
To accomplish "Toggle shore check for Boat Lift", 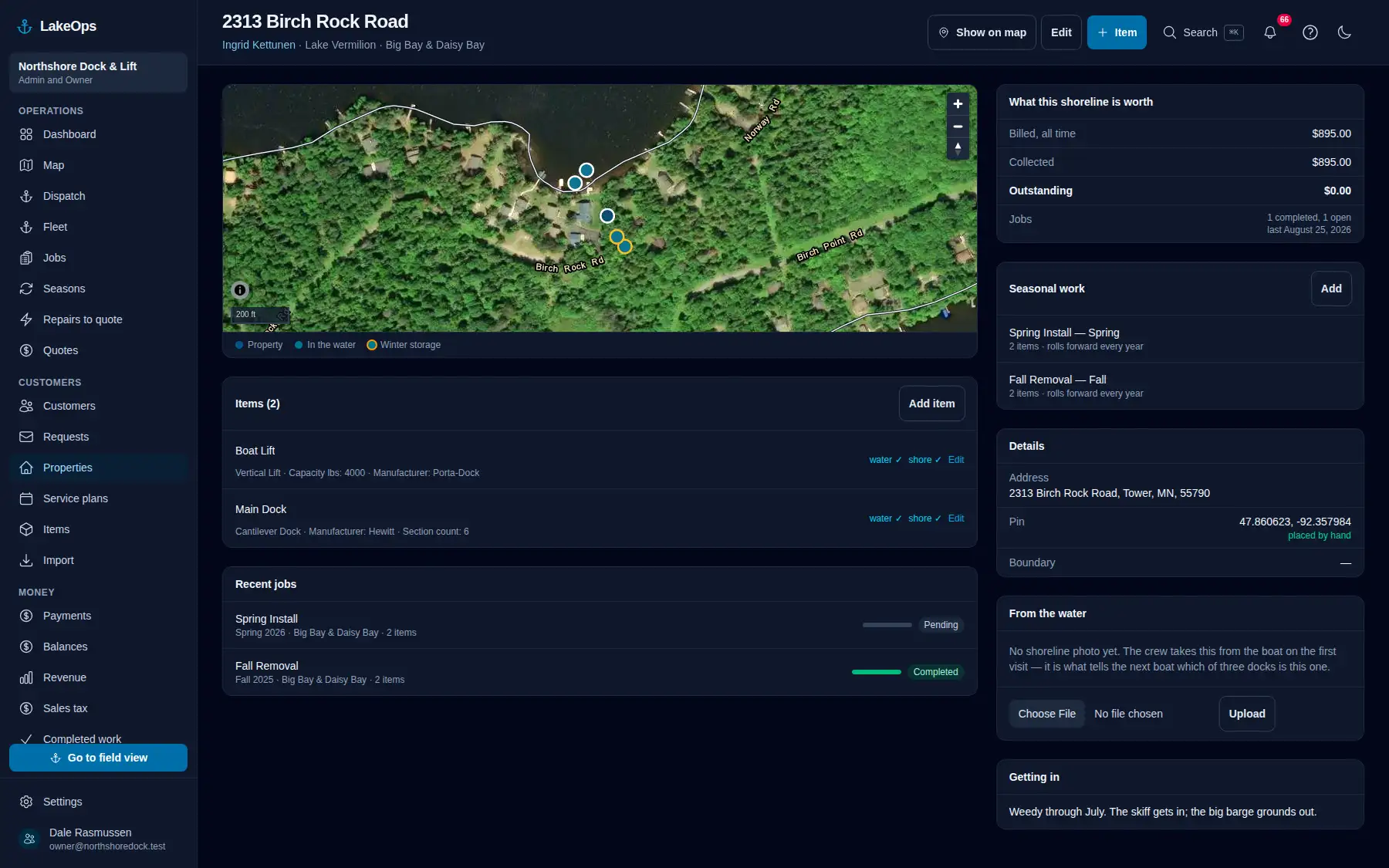I will tap(924, 460).
